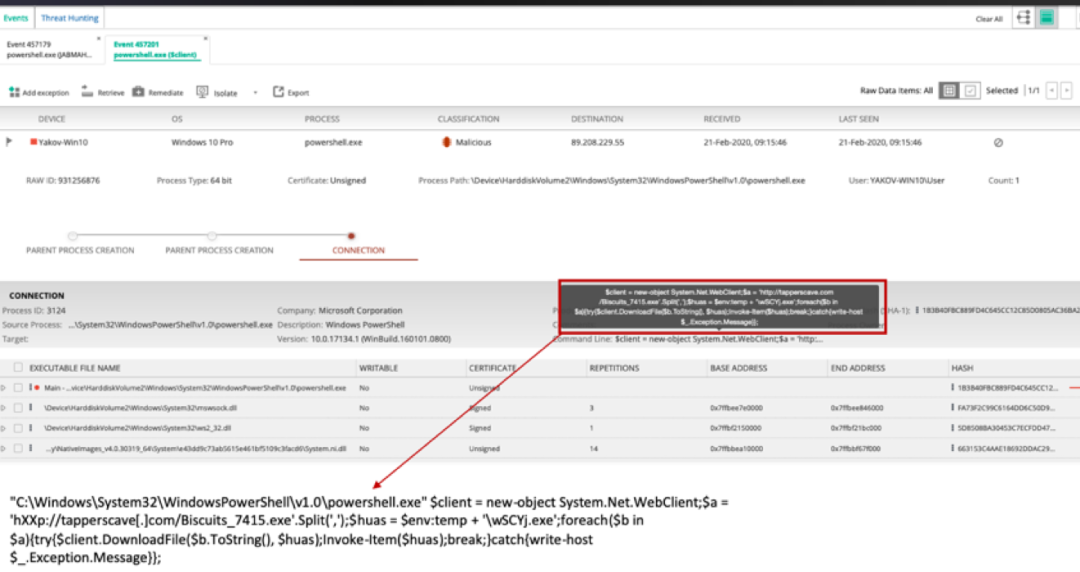Screen dimensions: 1080x572
Task: Click the Remediate button label
Action: (x=166, y=92)
